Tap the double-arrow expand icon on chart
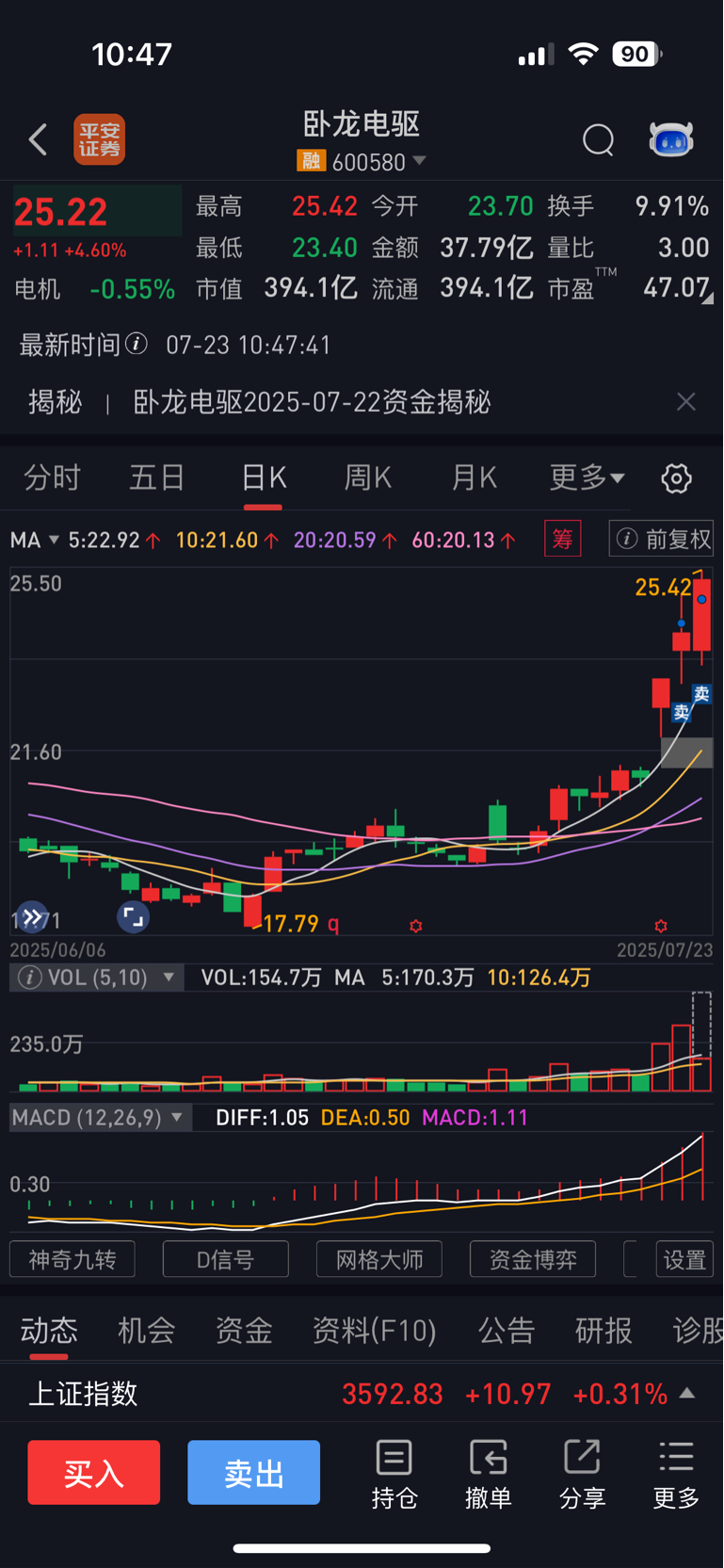Viewport: 724px width, 1568px height. (x=32, y=916)
